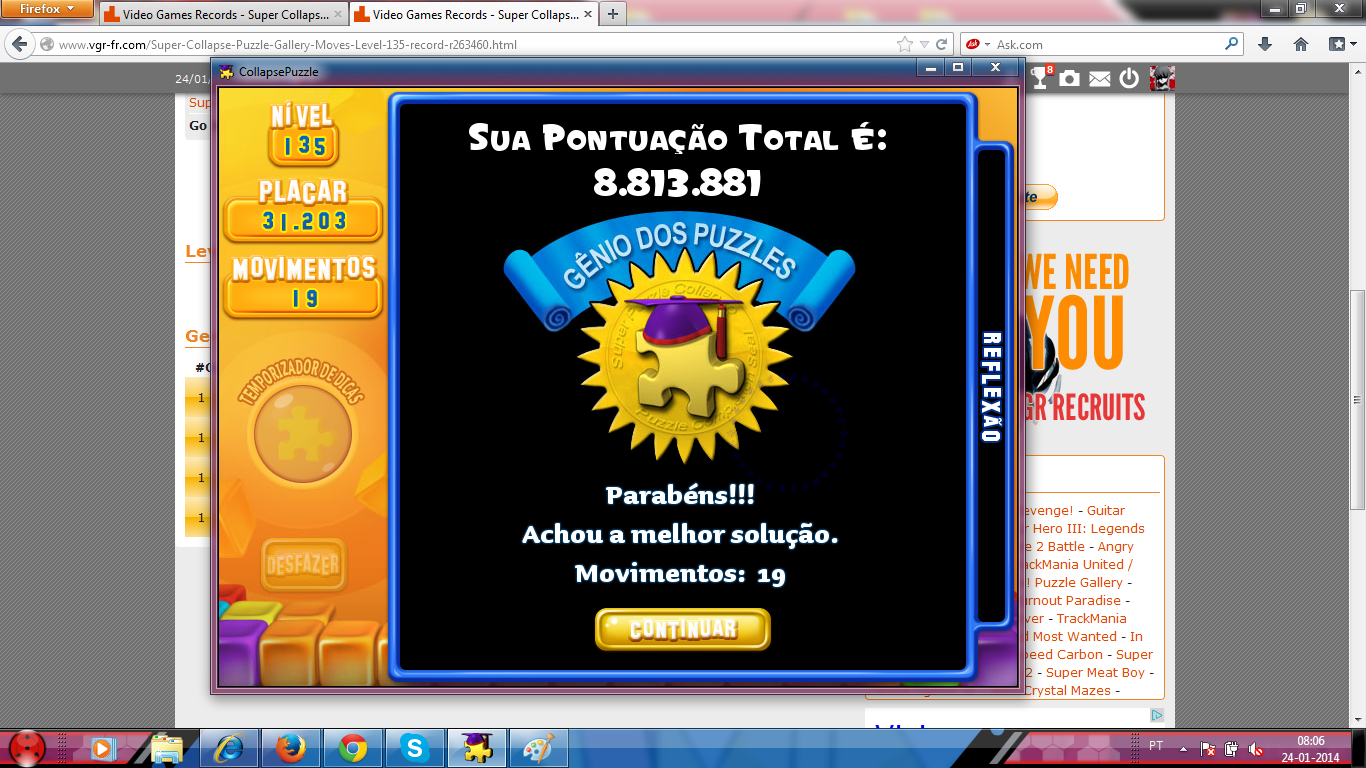Screen dimensions: 1366x768
Task: Click the hint timer puzzle piece
Action: (302, 434)
